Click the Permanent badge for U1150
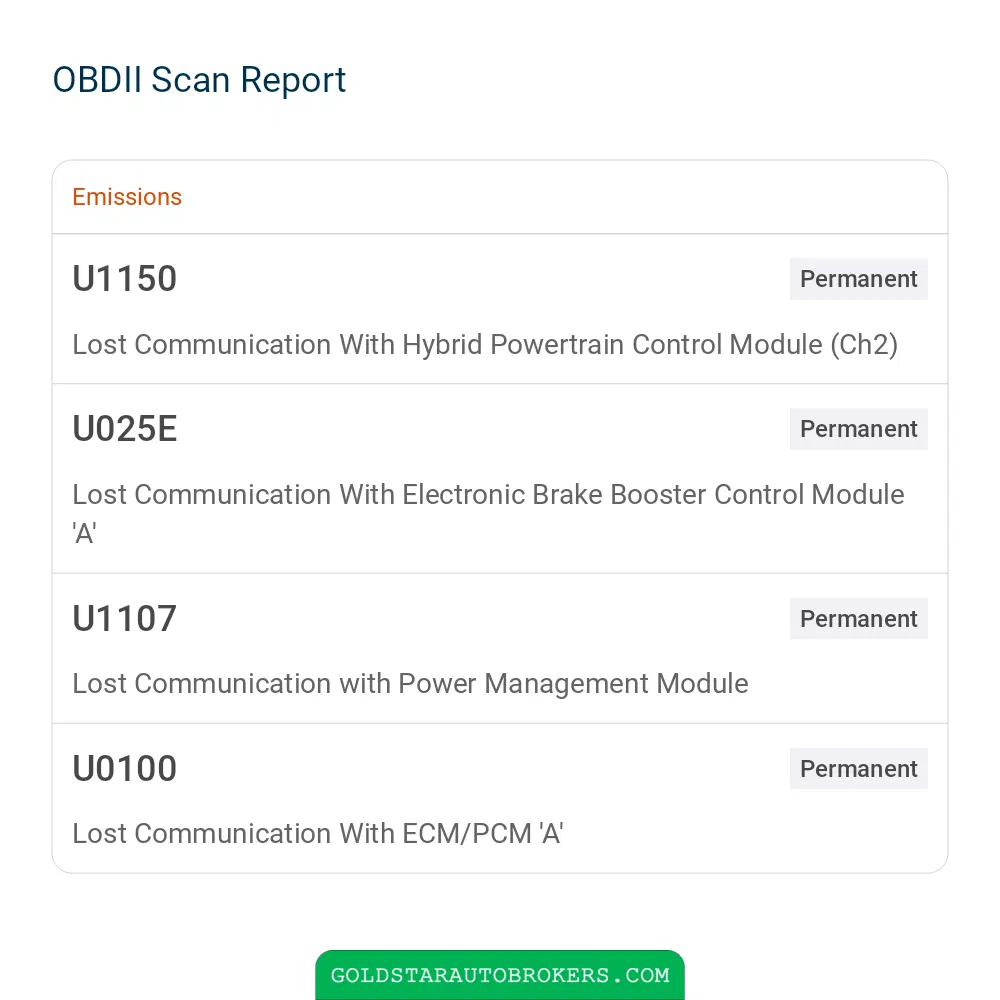The image size is (1000, 1000). 858,279
